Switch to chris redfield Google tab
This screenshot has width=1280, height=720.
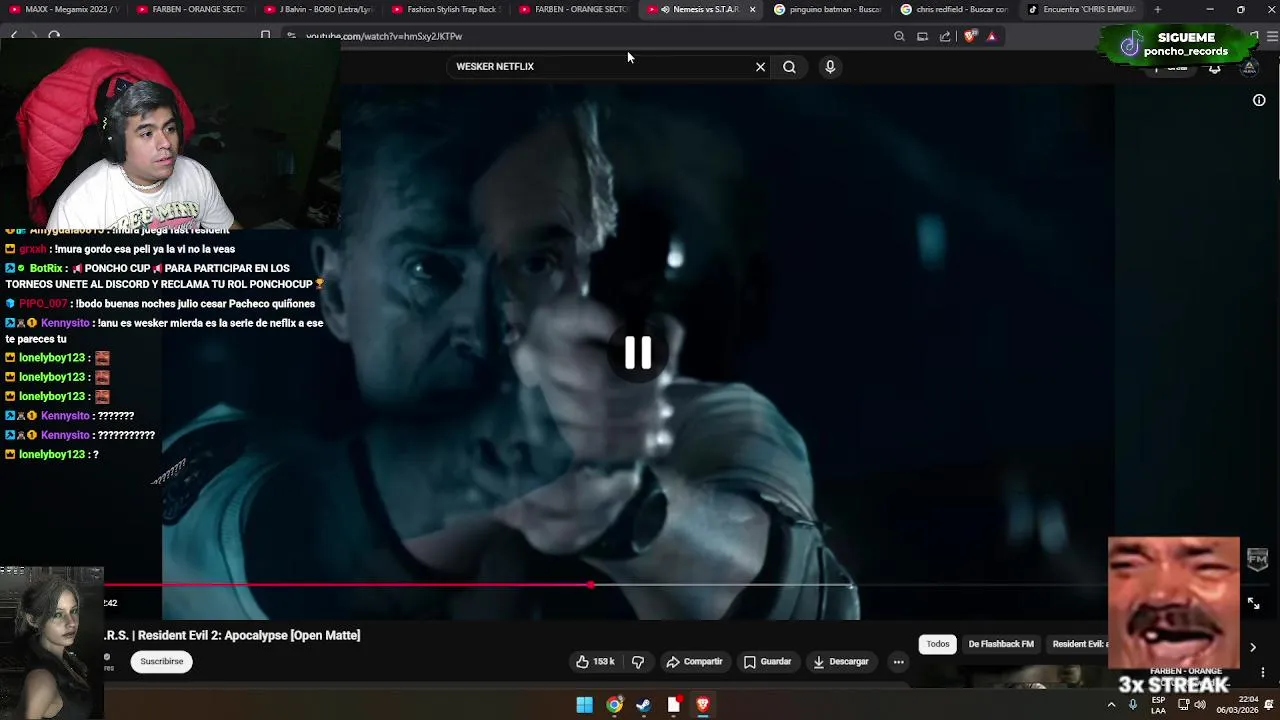pos(954,9)
